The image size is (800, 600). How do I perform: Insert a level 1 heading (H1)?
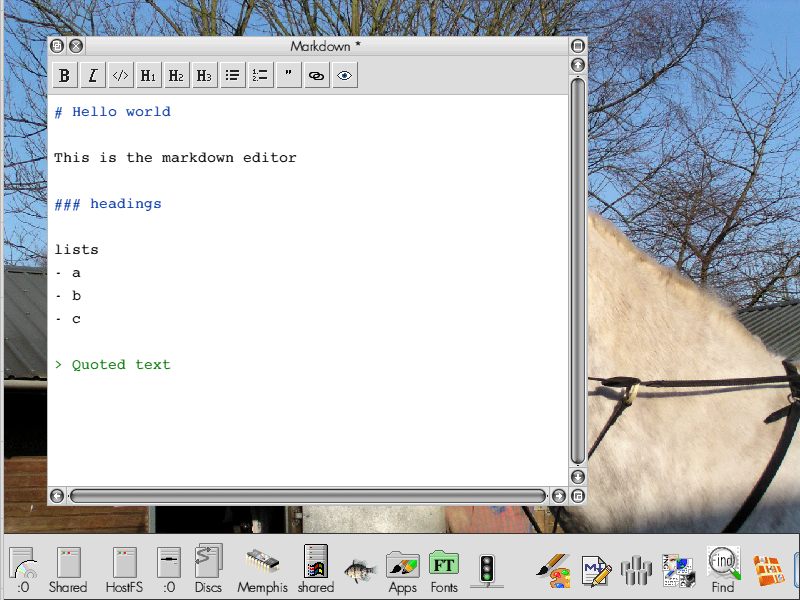coord(148,76)
